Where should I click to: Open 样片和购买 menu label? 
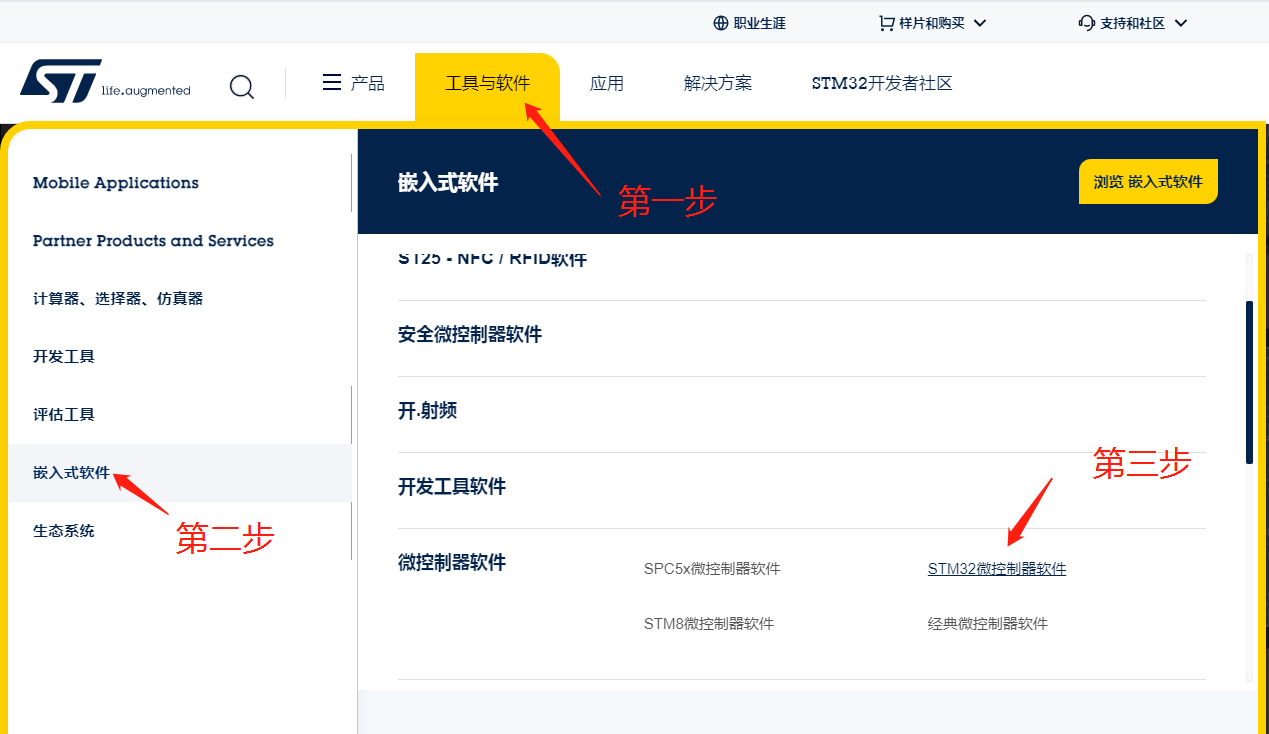pos(932,23)
